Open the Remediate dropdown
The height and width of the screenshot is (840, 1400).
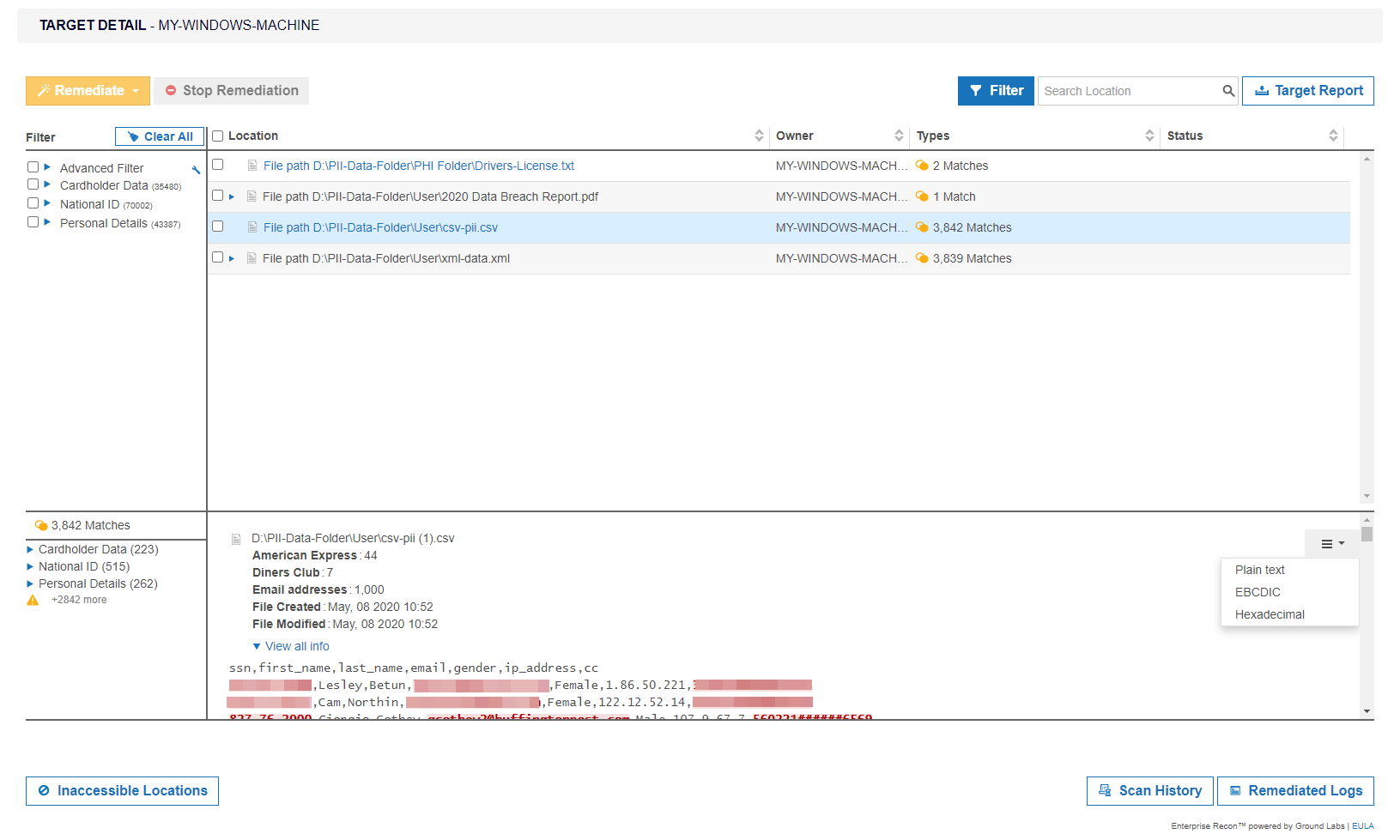point(88,91)
